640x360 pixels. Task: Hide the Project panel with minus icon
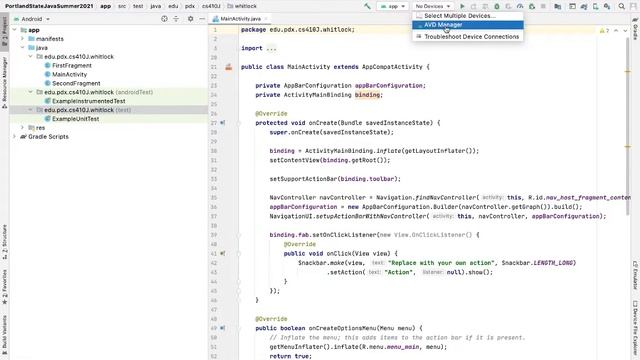[202, 19]
